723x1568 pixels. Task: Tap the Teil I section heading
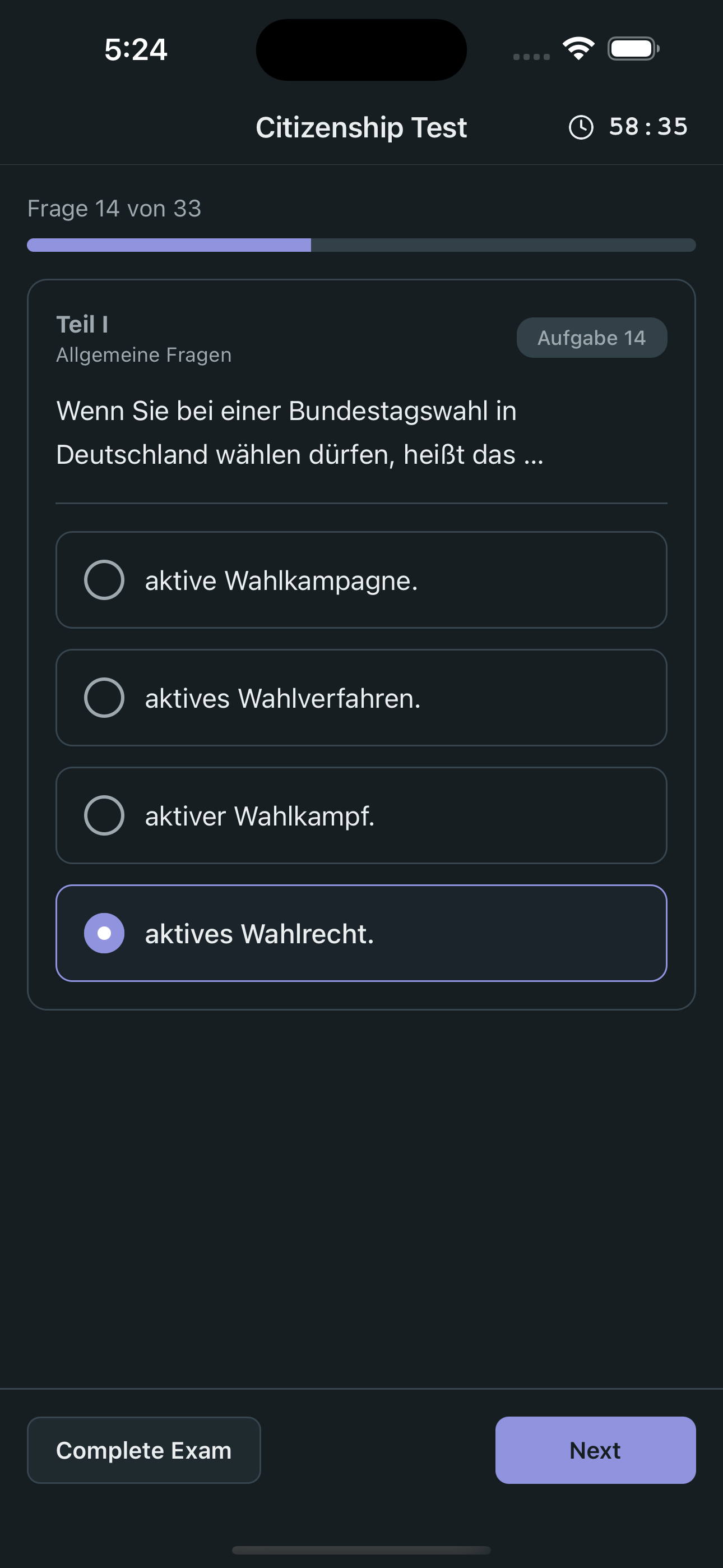[82, 325]
